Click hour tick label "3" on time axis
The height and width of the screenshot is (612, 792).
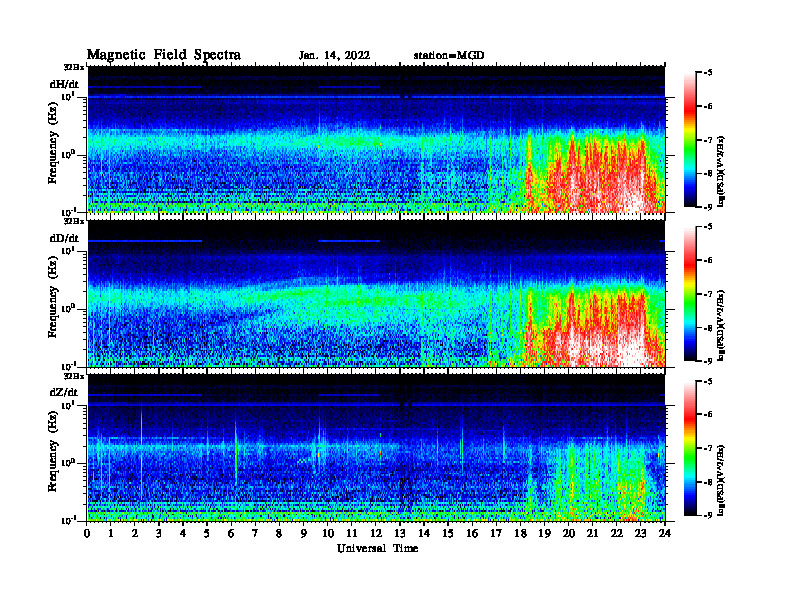tap(159, 534)
